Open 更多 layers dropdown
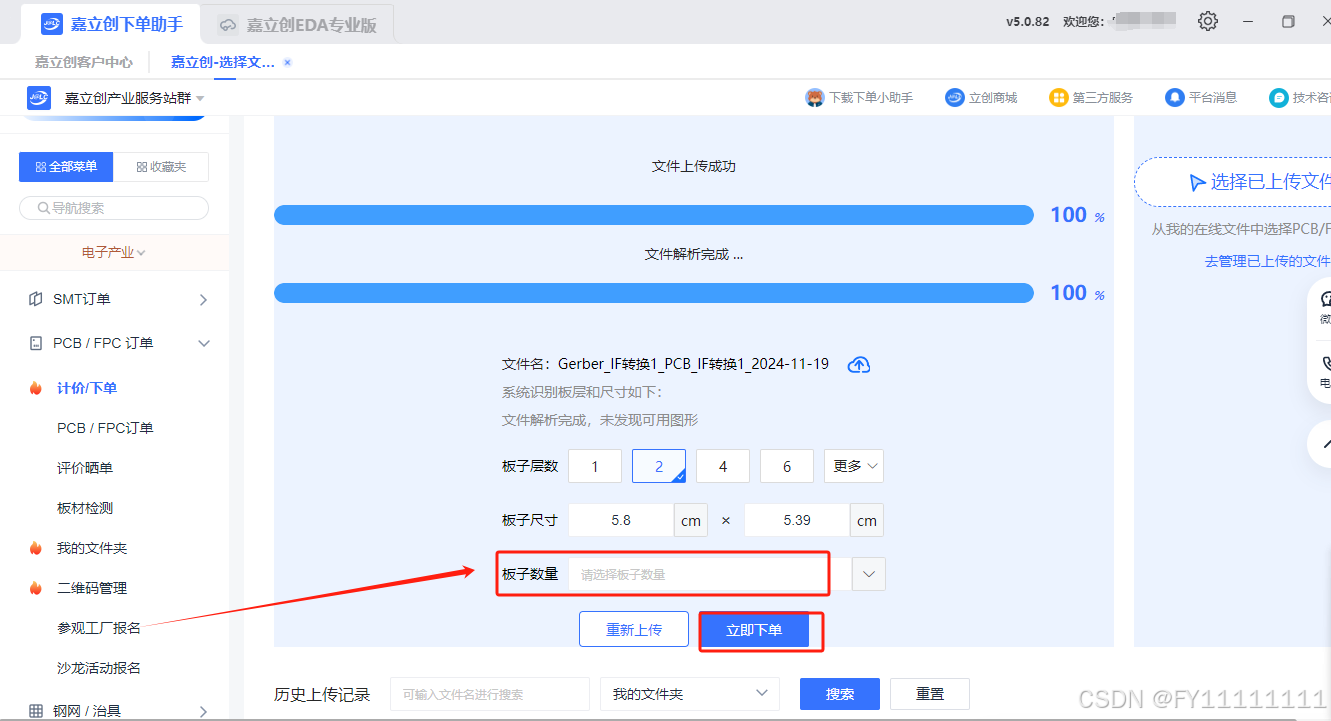The height and width of the screenshot is (721, 1331). (854, 466)
